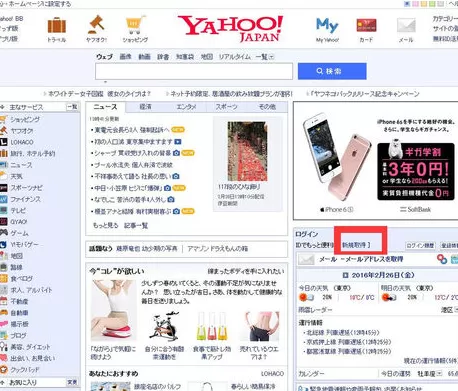Open the カレンダー link
Image resolution: width=458 pixels, height=391 pixels.
311,374
